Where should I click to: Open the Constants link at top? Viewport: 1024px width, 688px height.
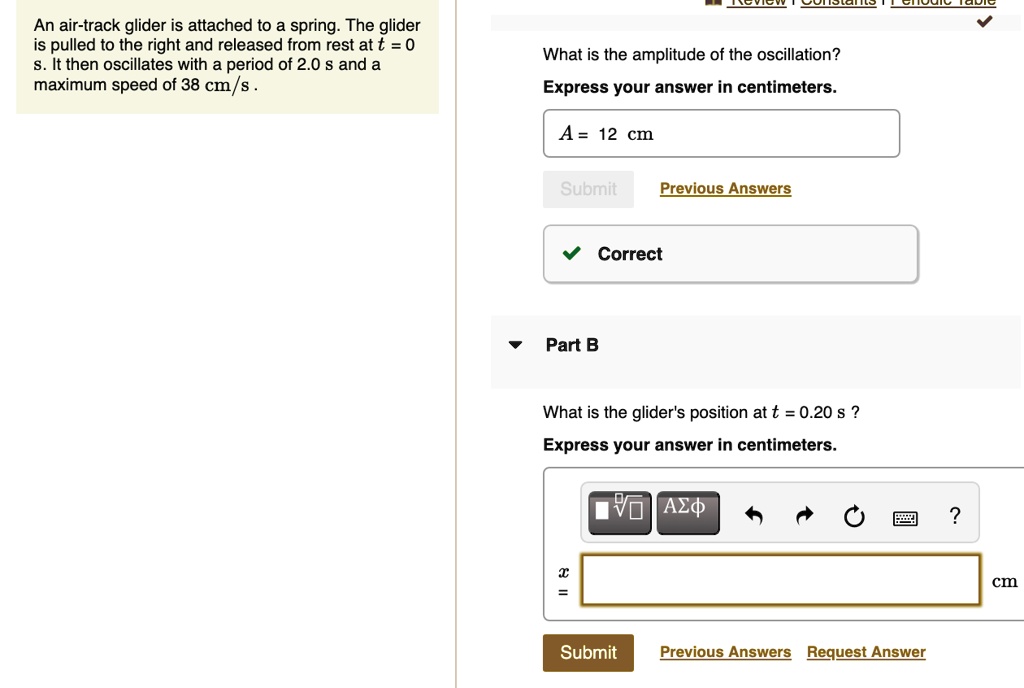coord(838,3)
